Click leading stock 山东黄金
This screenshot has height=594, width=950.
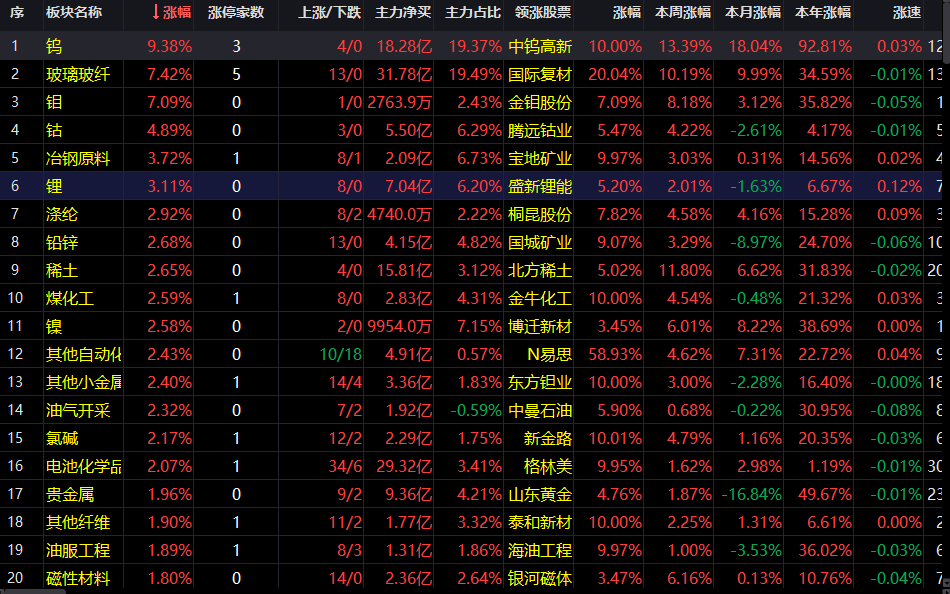point(540,494)
